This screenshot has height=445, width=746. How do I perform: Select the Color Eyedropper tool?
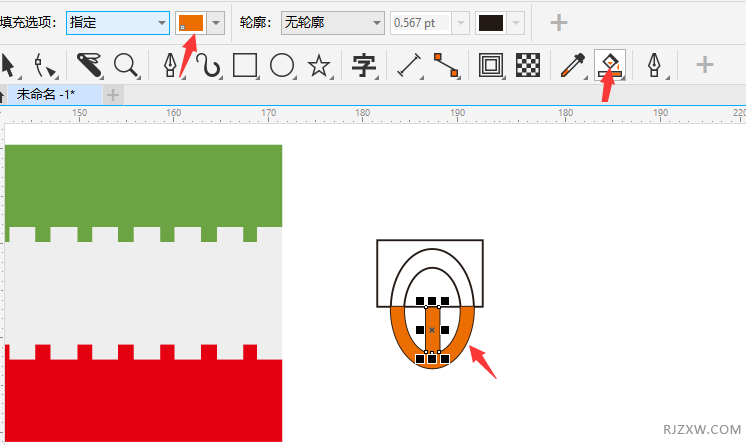click(x=573, y=65)
